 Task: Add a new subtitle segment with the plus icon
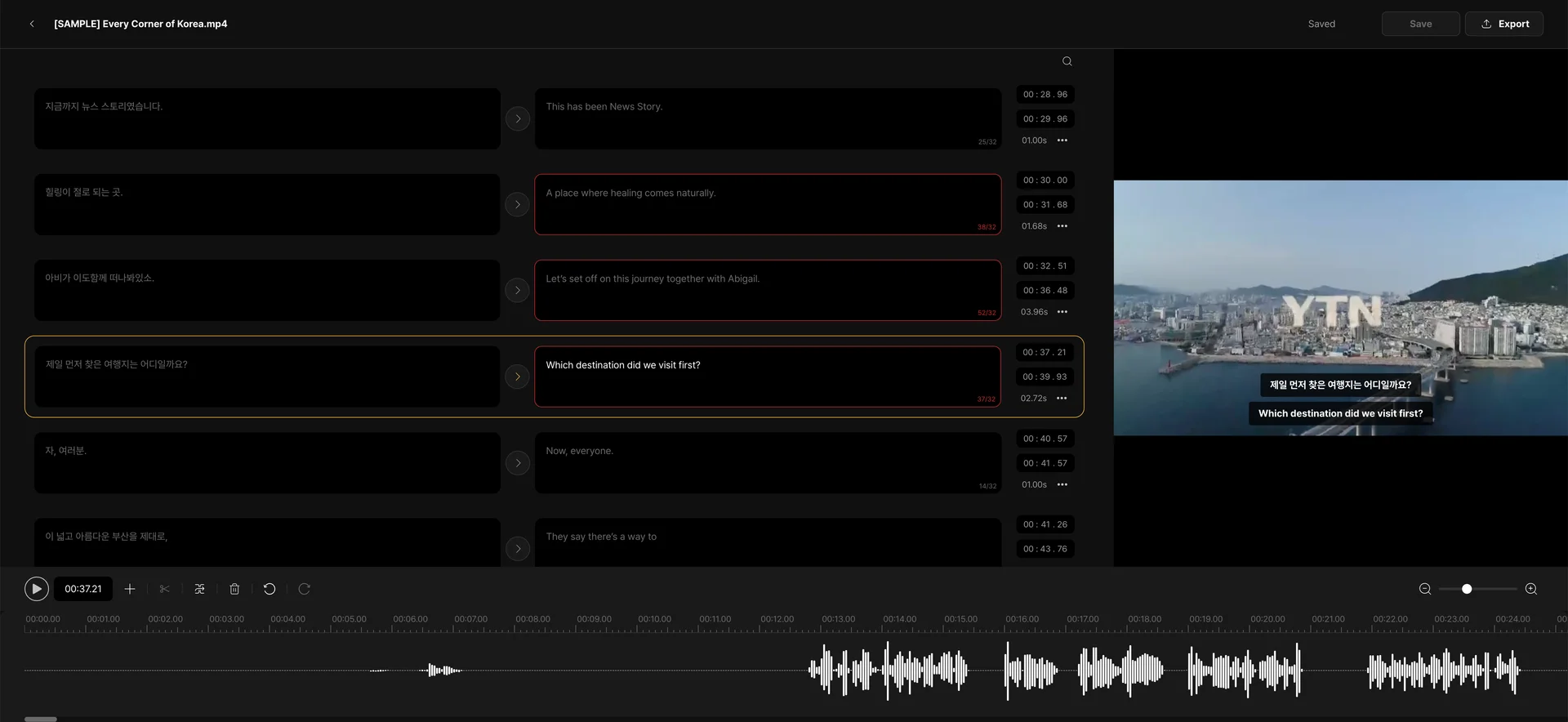pyautogui.click(x=130, y=589)
